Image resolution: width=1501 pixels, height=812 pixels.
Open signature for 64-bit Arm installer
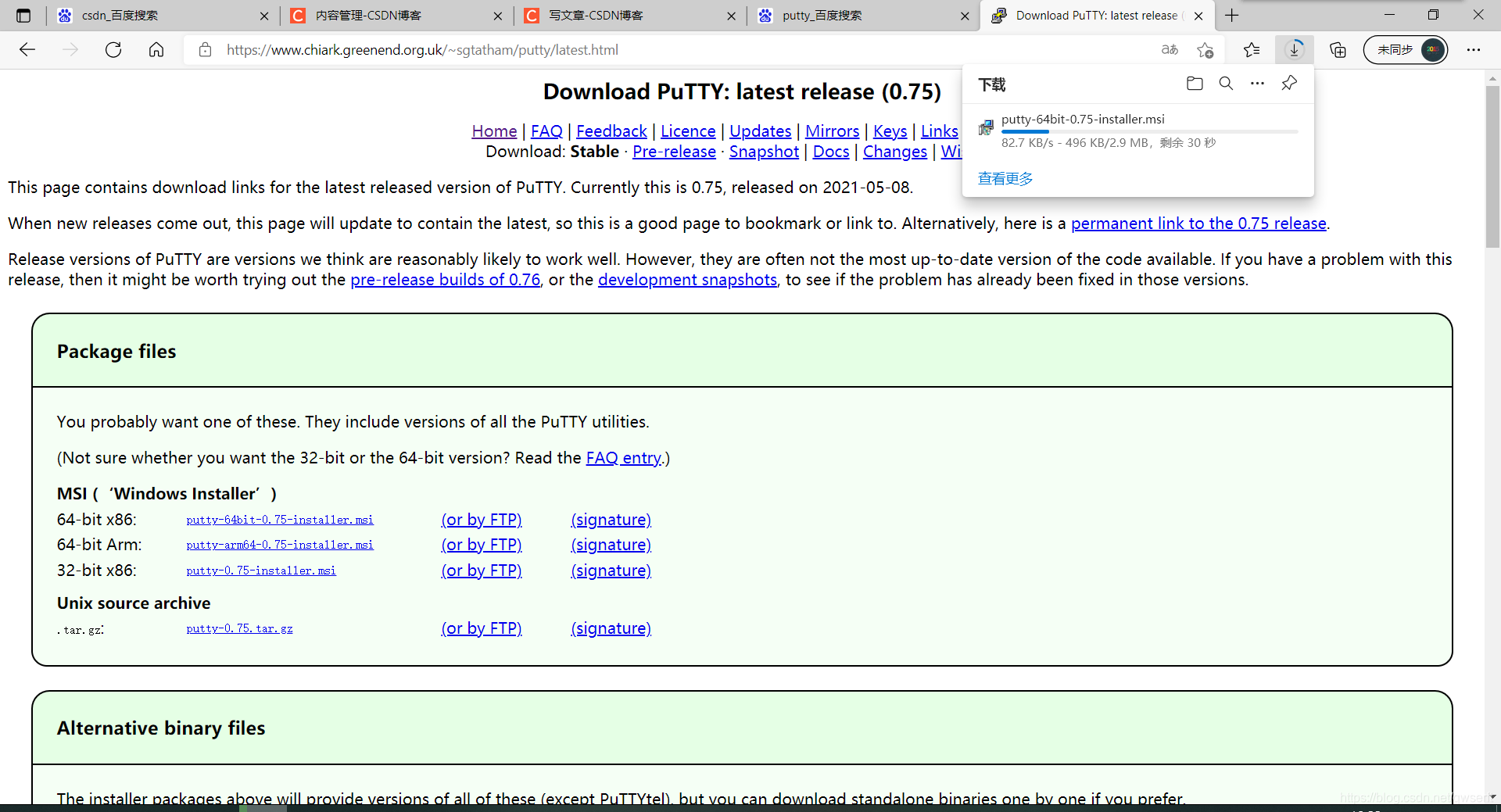[x=611, y=545]
